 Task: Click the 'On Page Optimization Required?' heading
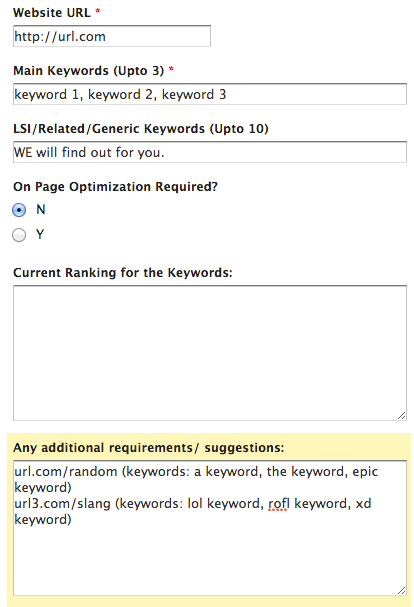[x=115, y=187]
